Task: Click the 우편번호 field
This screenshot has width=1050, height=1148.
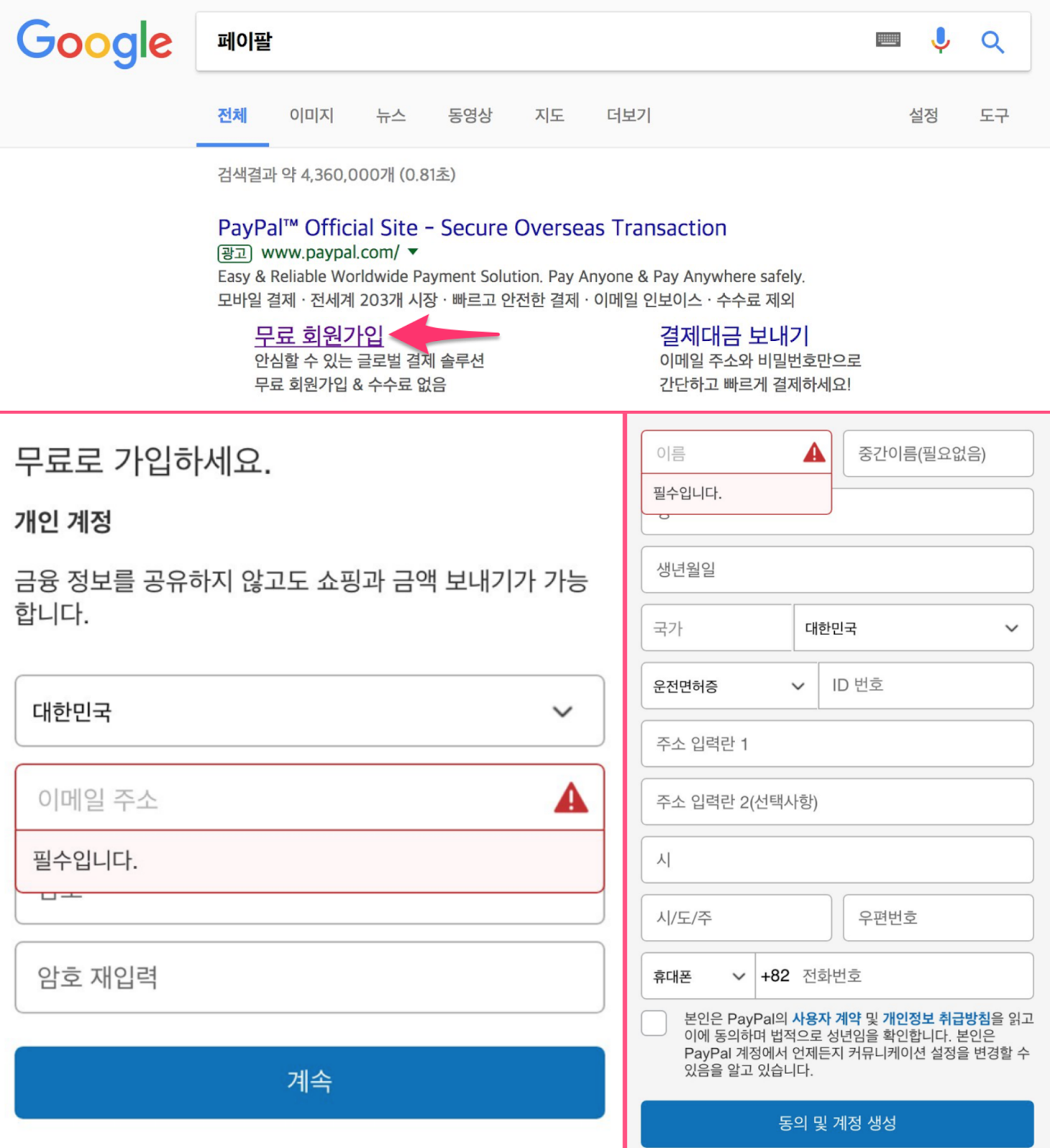Action: click(938, 918)
